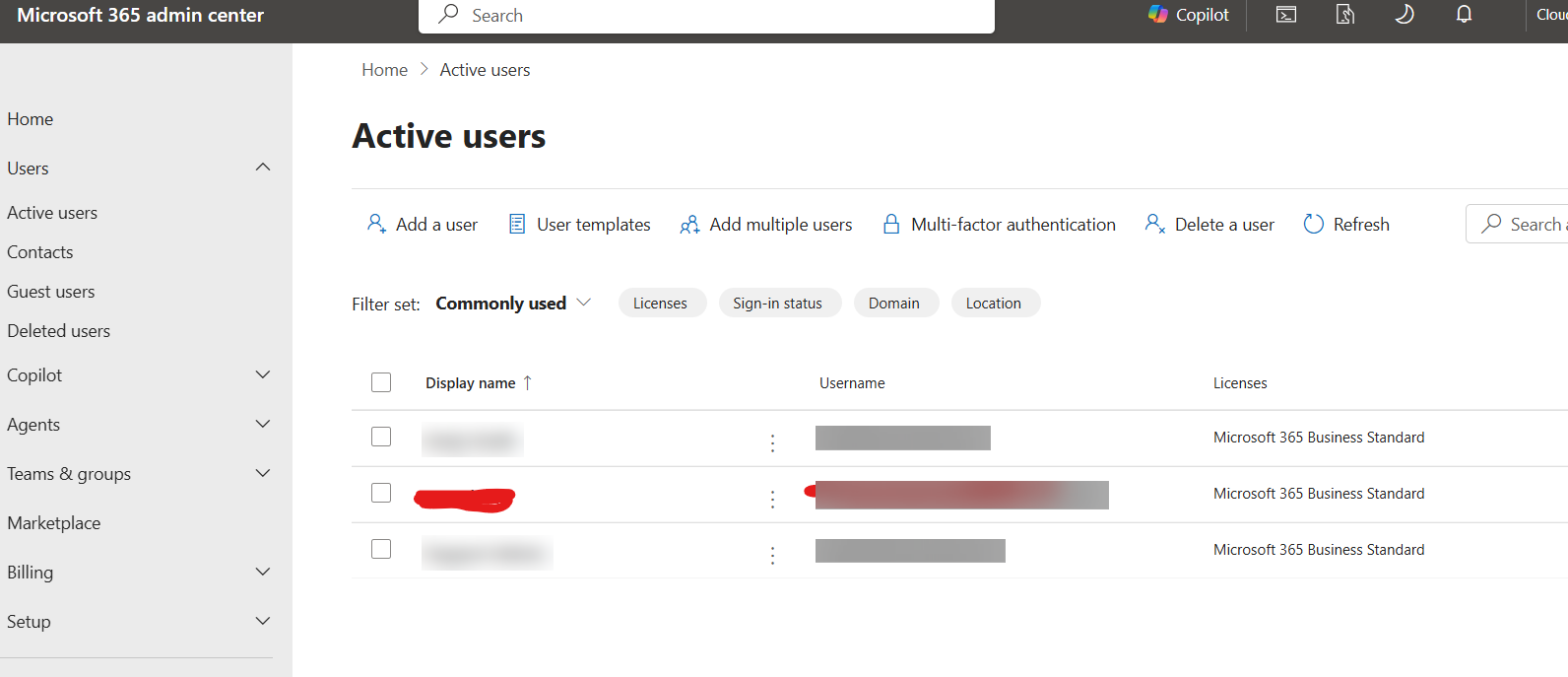Click the Home breadcrumb link
This screenshot has width=1568, height=677.
pos(384,70)
